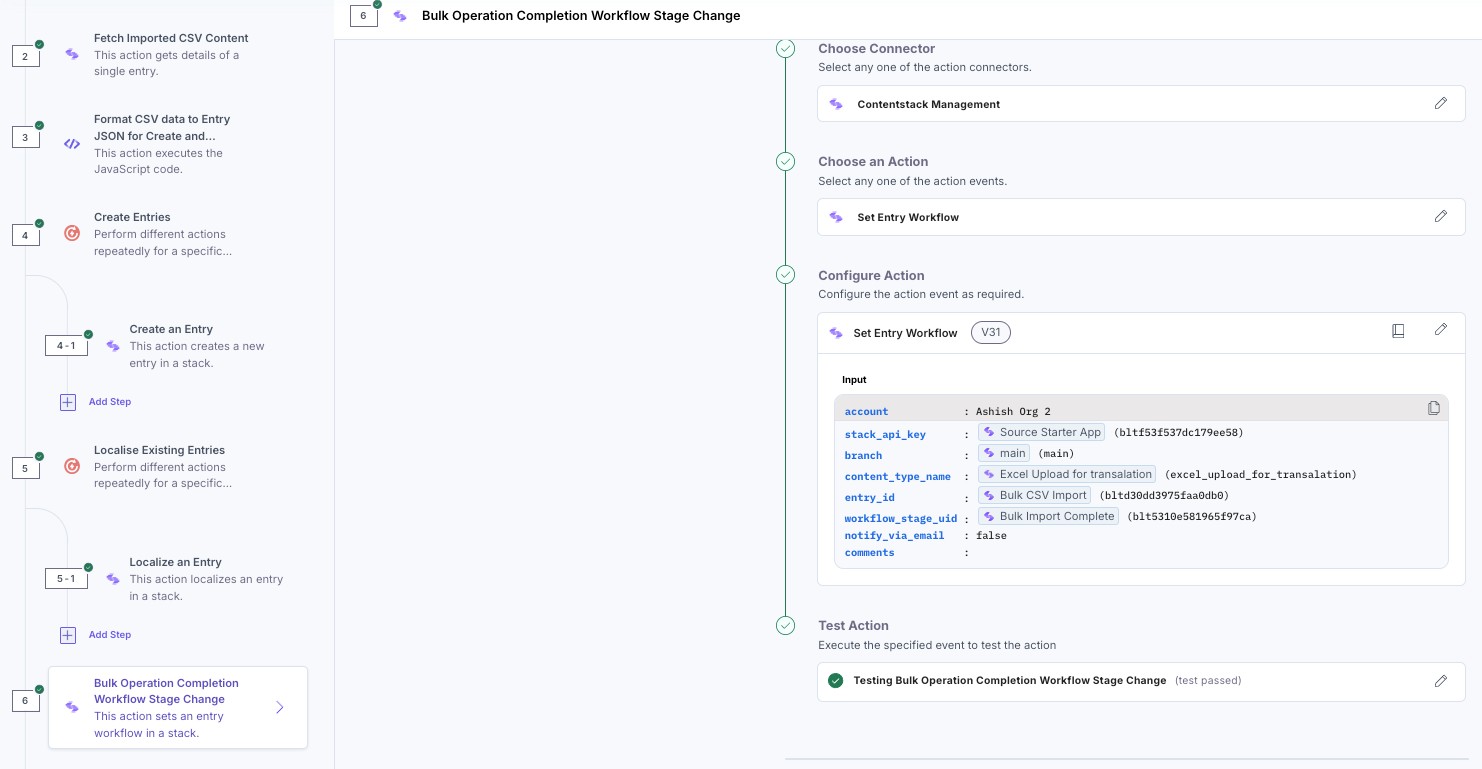
Task: Click the Source Starter App stack tag
Action: click(x=1041, y=433)
